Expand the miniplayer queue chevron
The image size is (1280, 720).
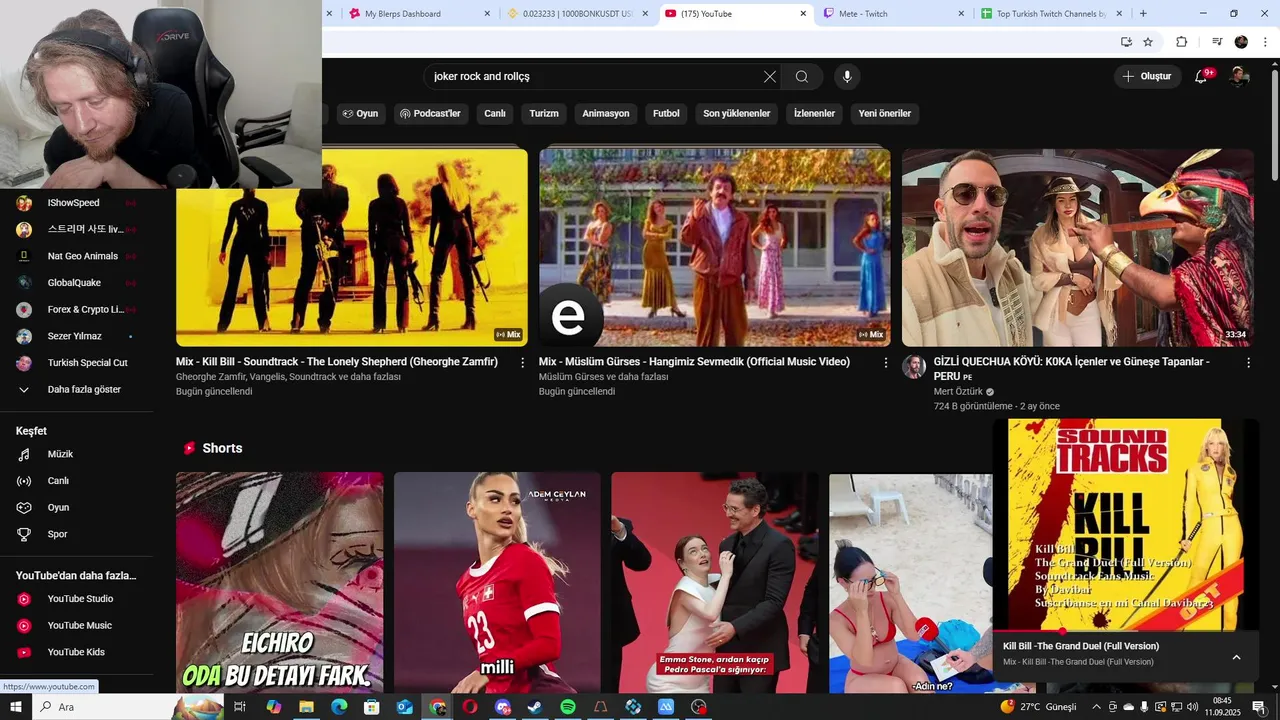coord(1236,657)
